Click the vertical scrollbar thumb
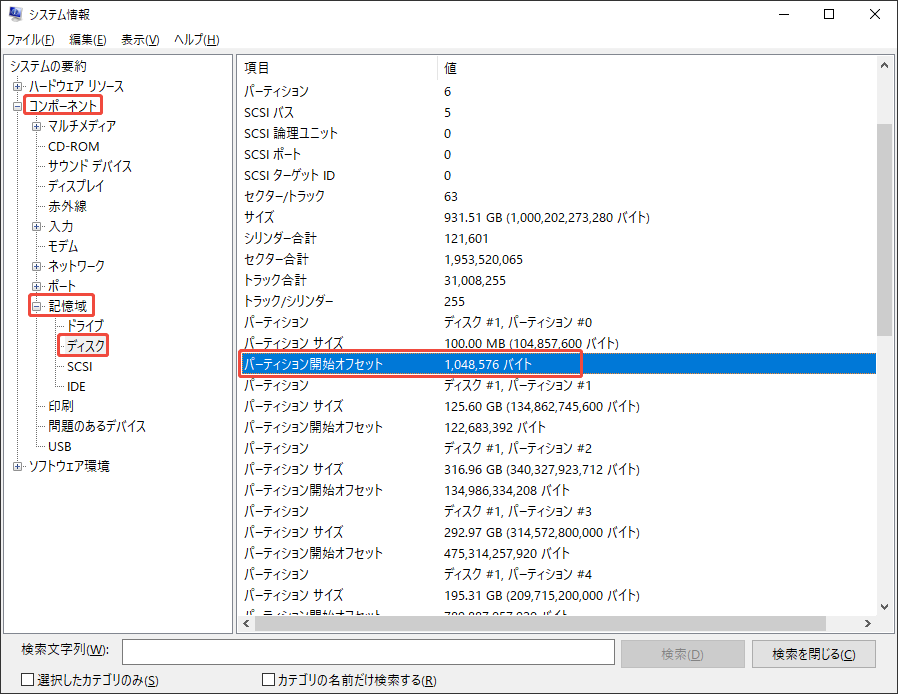 coord(884,229)
